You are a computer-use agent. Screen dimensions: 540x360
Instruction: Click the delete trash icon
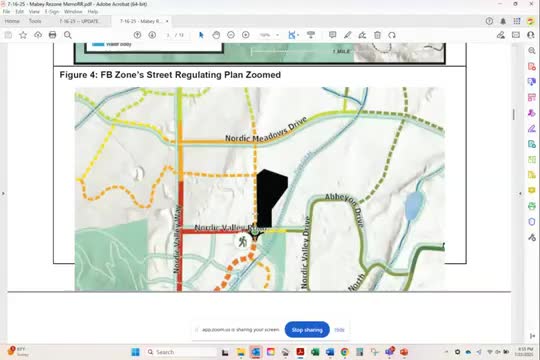point(377,35)
